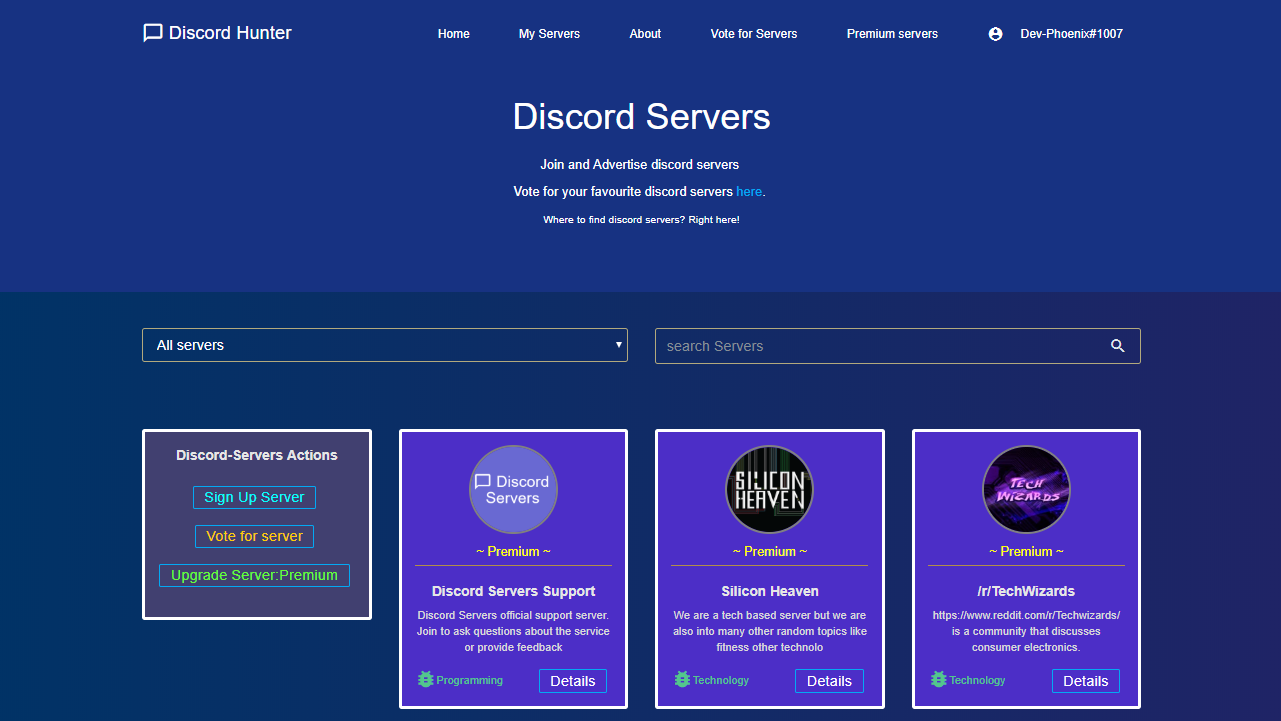Click the Vote for server button
The image size is (1281, 721).
pos(254,536)
